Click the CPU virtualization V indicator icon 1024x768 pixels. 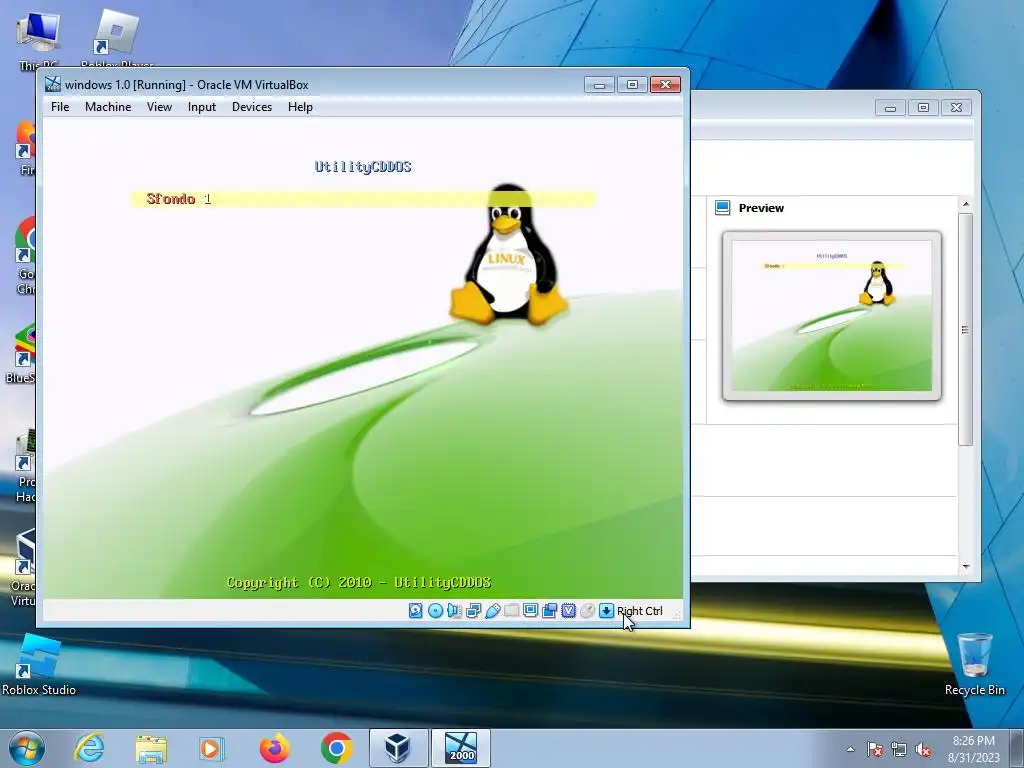[x=568, y=611]
